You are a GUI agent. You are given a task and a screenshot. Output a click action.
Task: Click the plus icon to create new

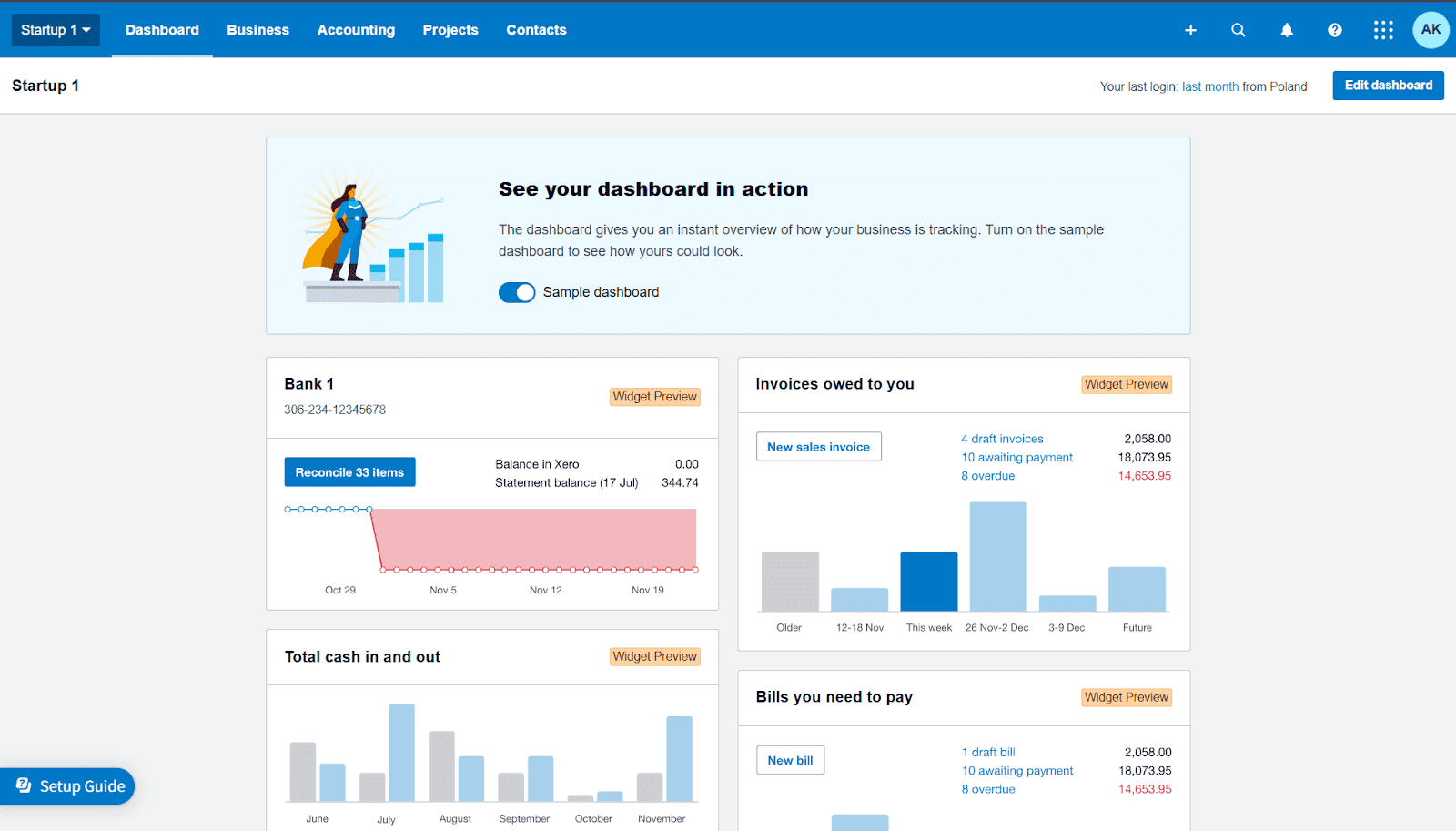point(1190,30)
